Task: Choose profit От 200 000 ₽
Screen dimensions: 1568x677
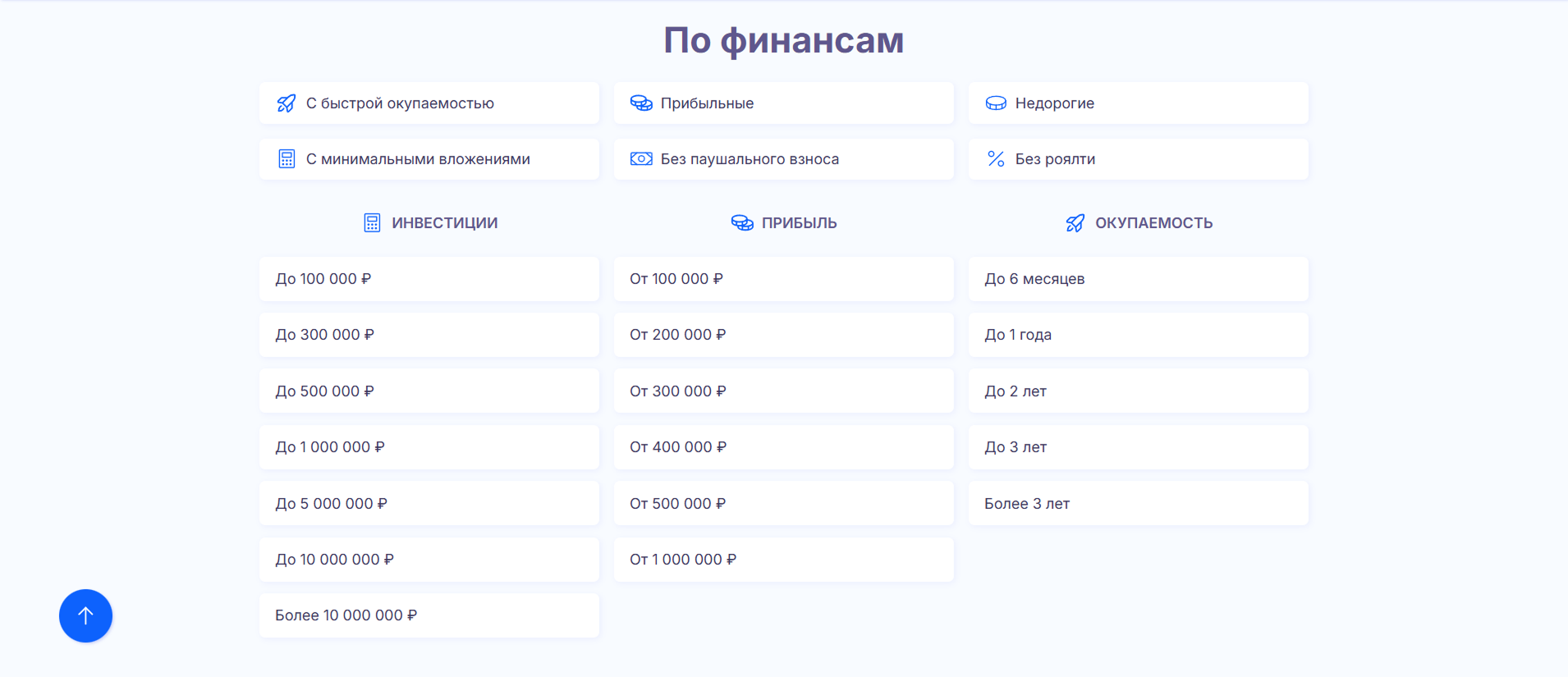Action: (784, 335)
